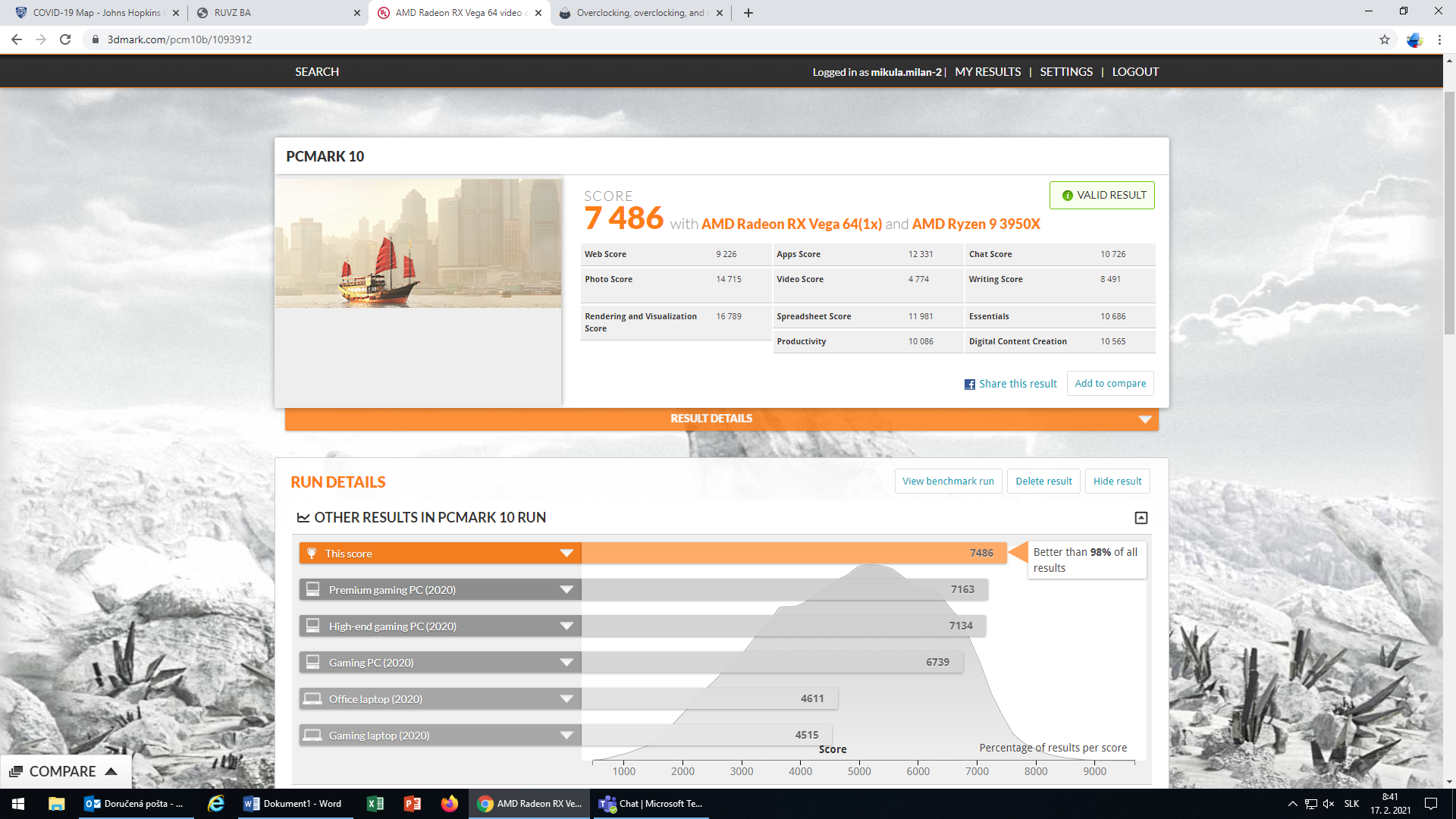
Task: Click Delete result button
Action: click(x=1043, y=481)
